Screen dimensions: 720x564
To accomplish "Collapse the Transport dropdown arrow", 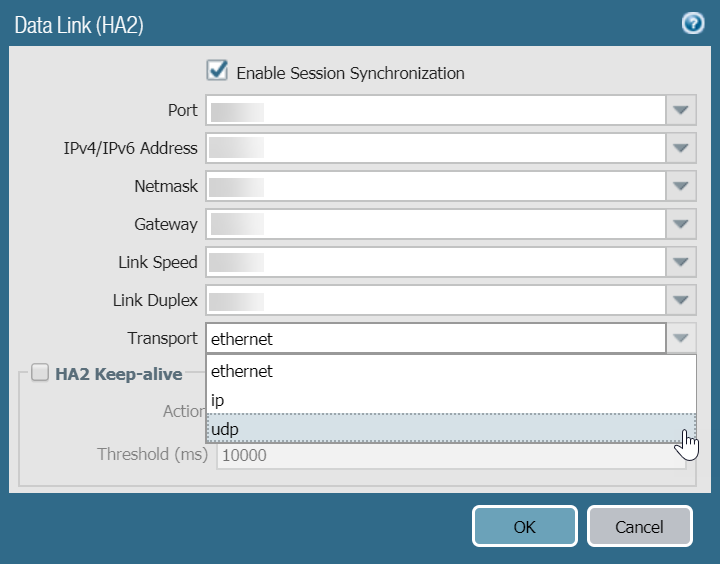I will tap(681, 338).
